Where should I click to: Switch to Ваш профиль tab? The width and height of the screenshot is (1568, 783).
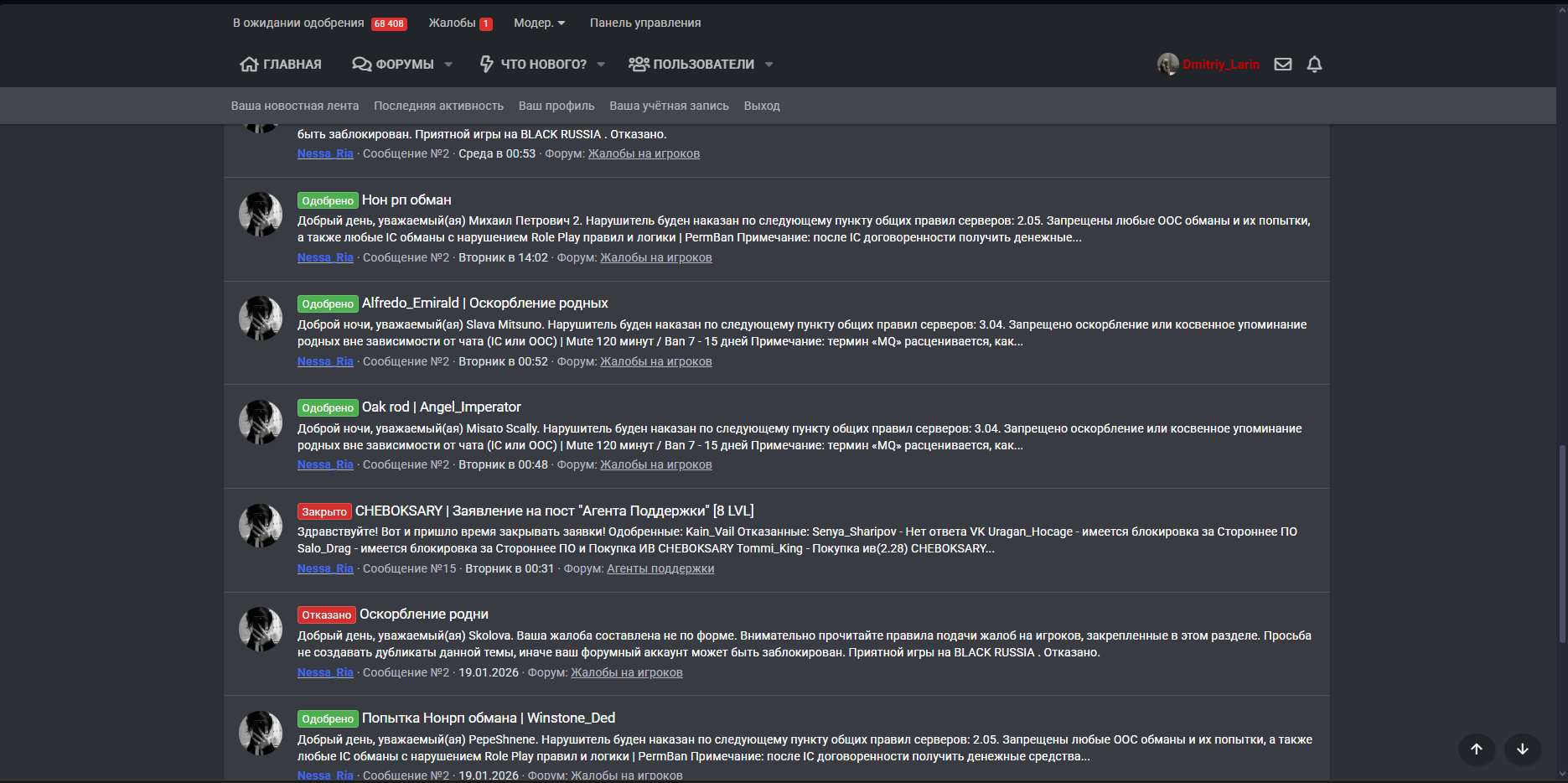[556, 106]
